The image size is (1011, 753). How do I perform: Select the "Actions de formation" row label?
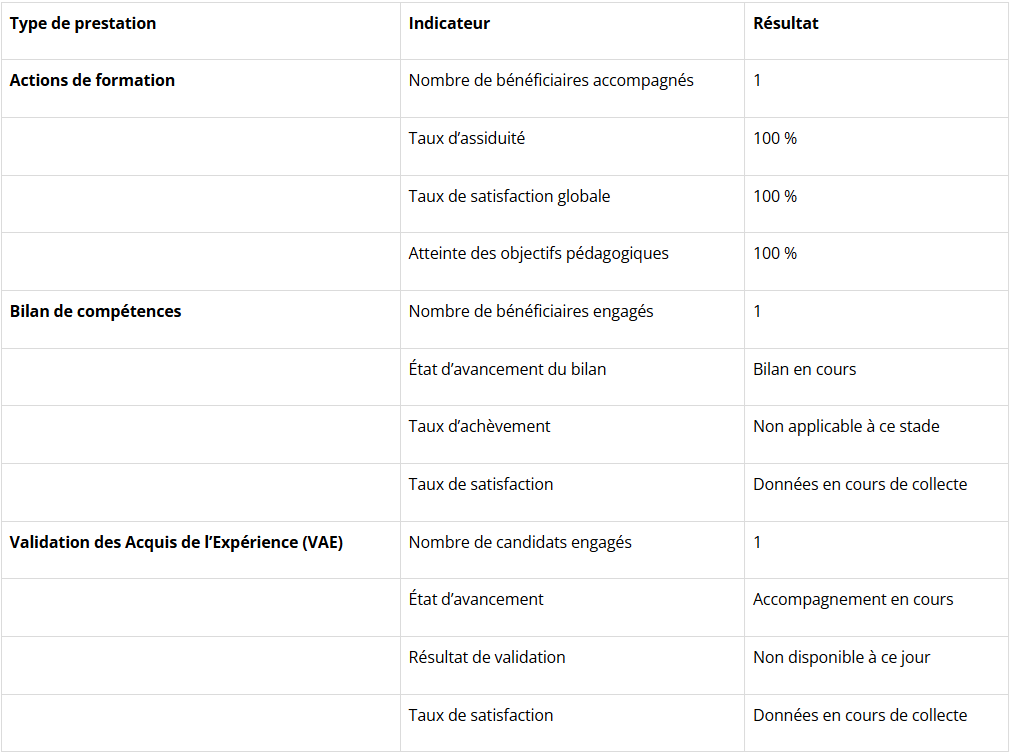[92, 80]
